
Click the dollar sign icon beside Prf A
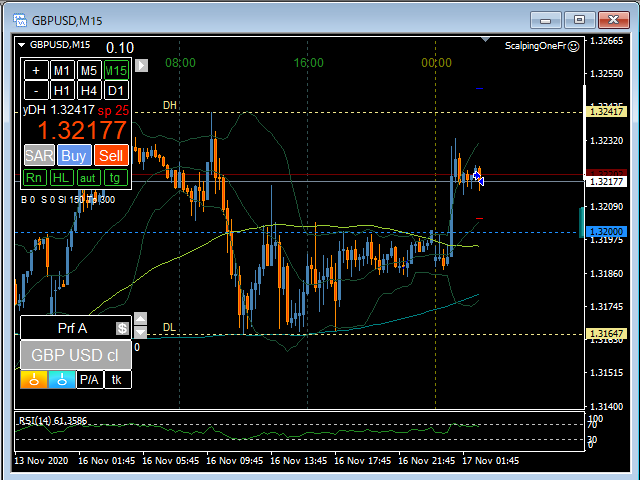(122, 328)
